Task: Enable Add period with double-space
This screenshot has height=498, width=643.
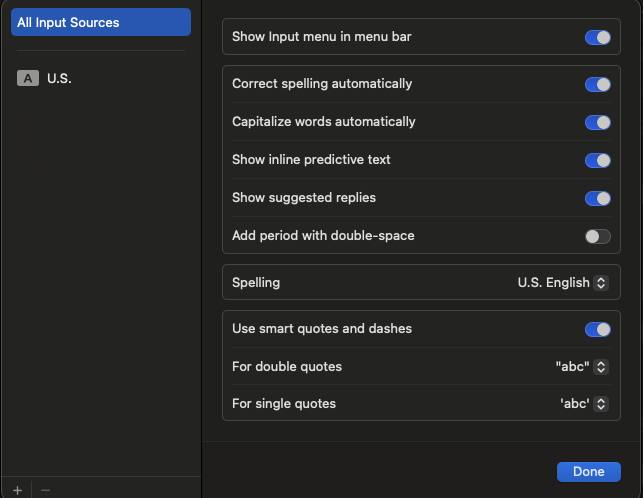Action: pyautogui.click(x=597, y=236)
